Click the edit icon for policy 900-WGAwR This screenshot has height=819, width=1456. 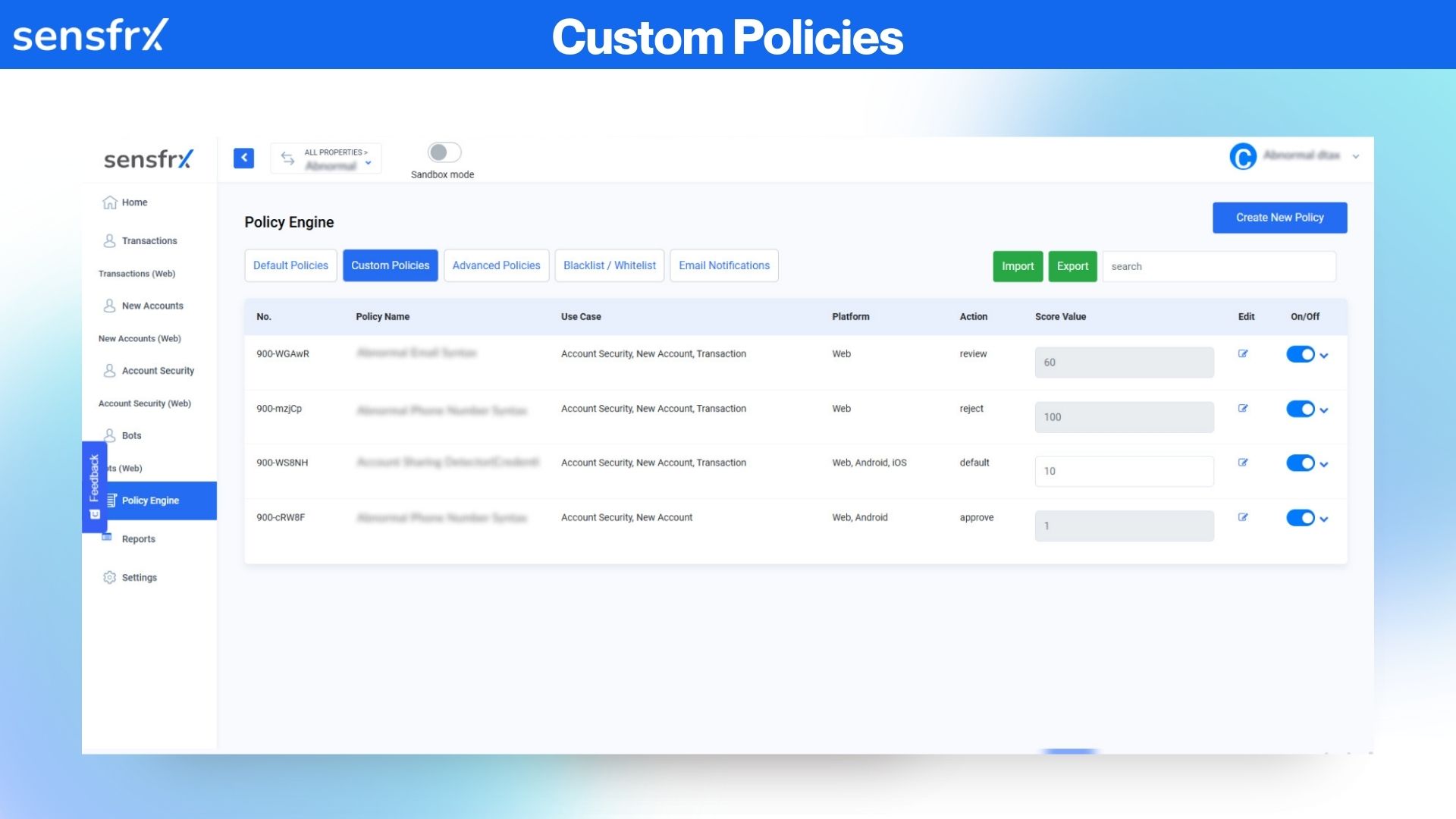click(1243, 353)
